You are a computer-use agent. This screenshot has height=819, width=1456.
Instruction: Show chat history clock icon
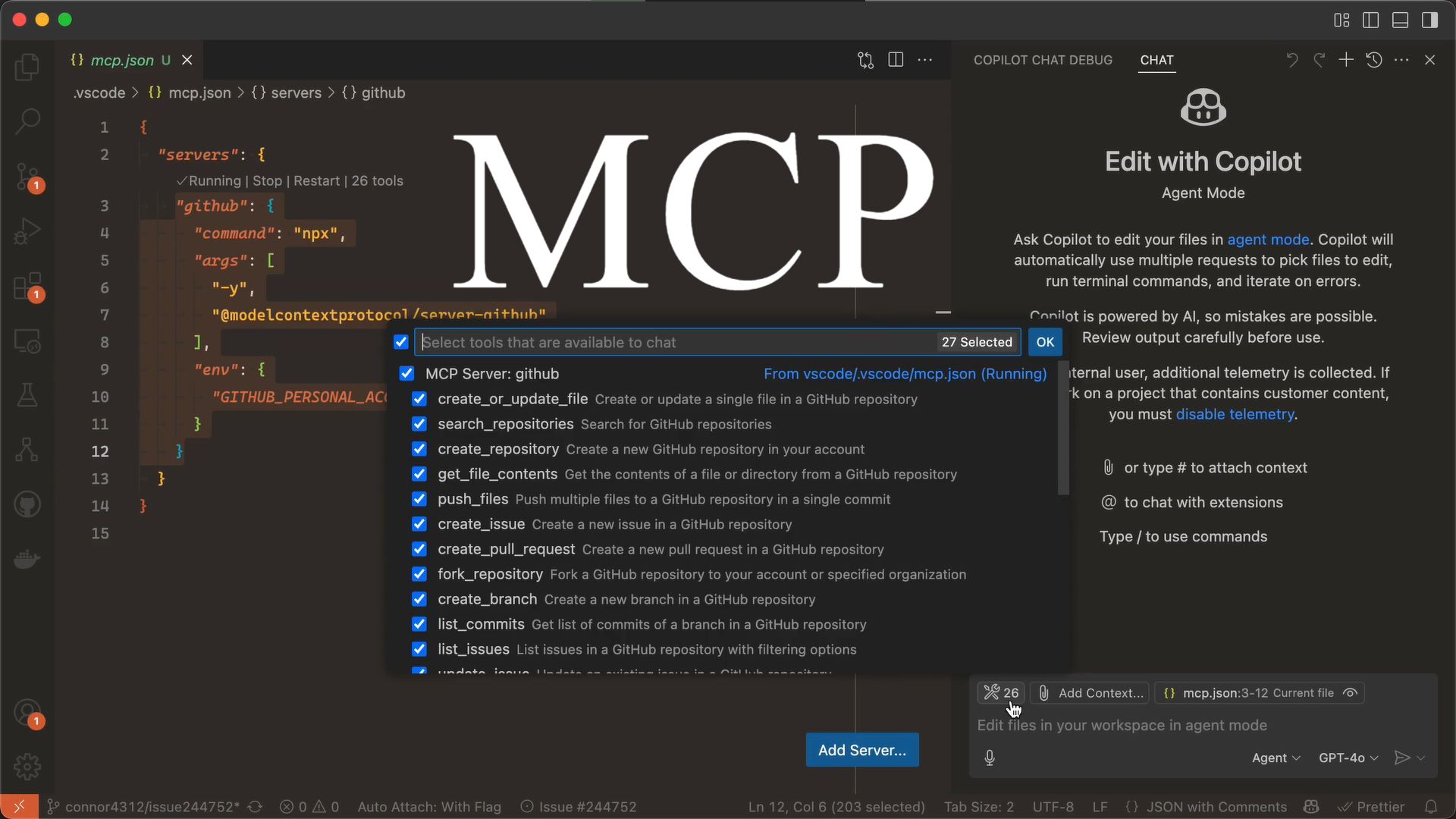(1374, 60)
